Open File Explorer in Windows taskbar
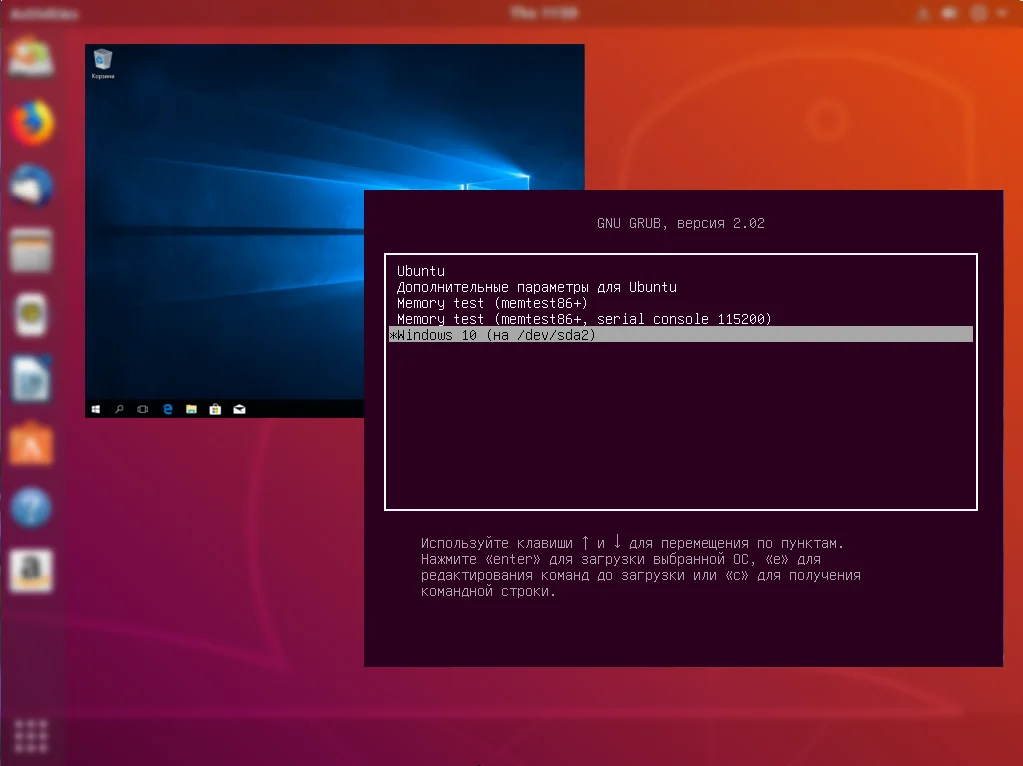The height and width of the screenshot is (766, 1023). pos(191,409)
